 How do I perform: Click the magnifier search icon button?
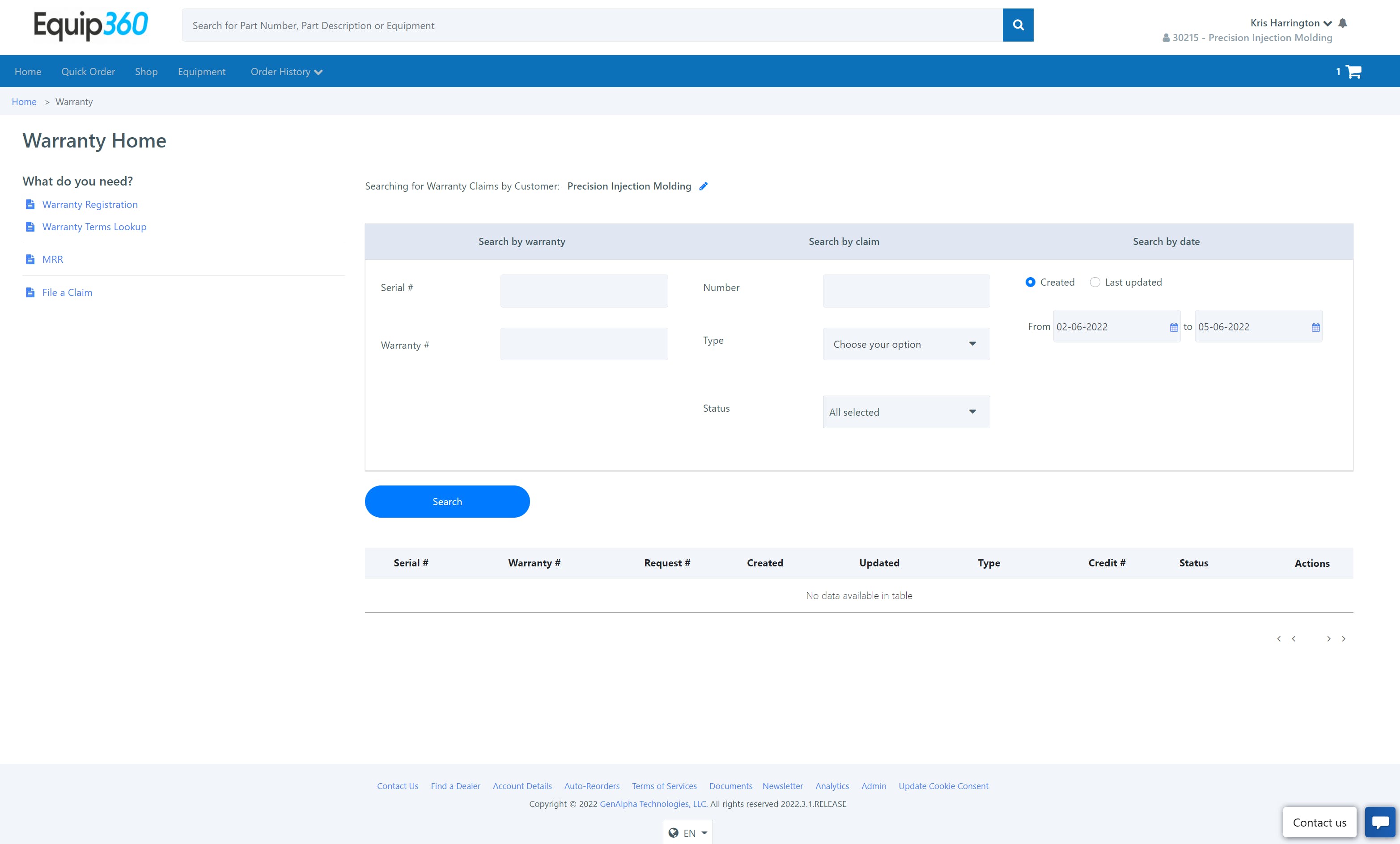pos(1018,25)
